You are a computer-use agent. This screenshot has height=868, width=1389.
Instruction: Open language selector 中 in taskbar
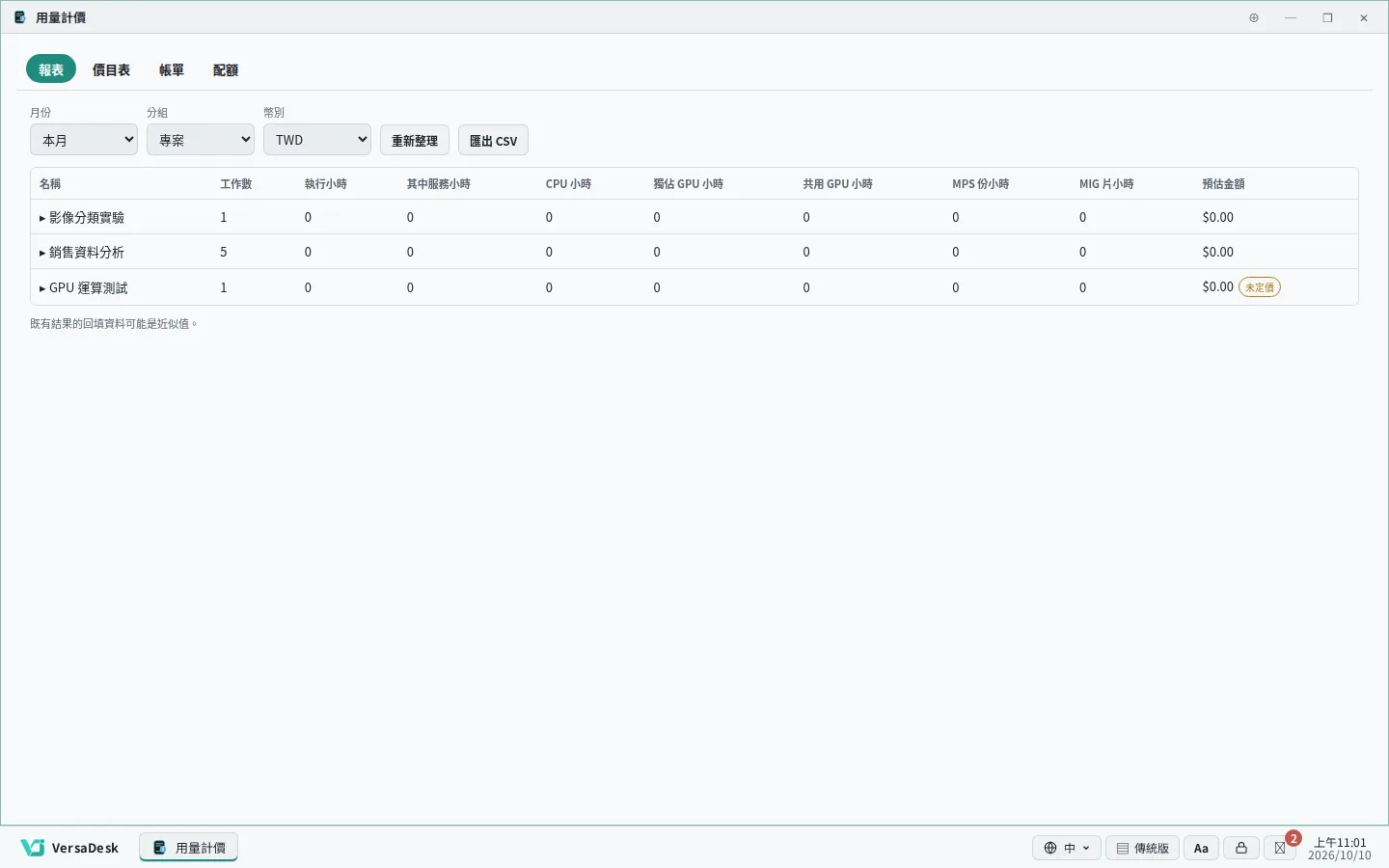[1067, 848]
